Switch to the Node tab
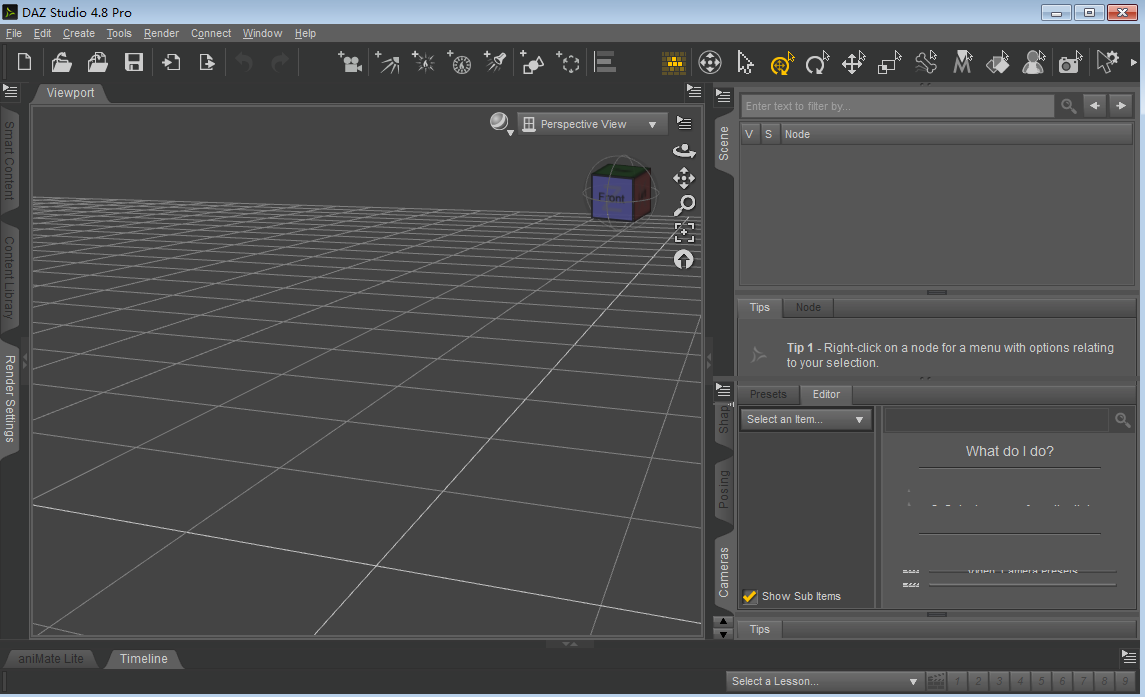This screenshot has height=697, width=1145. click(x=808, y=307)
